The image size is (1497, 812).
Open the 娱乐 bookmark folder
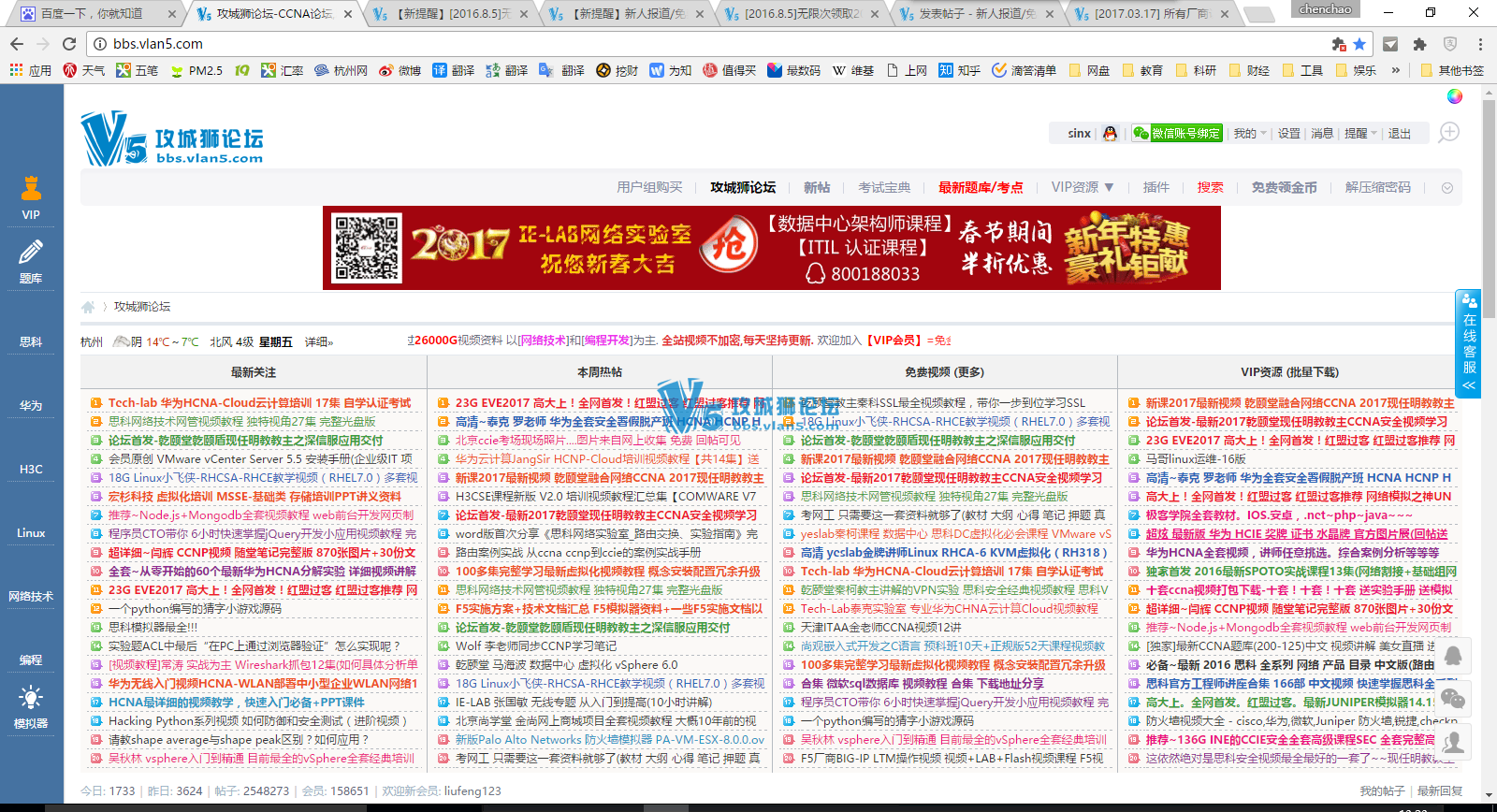pos(1356,70)
